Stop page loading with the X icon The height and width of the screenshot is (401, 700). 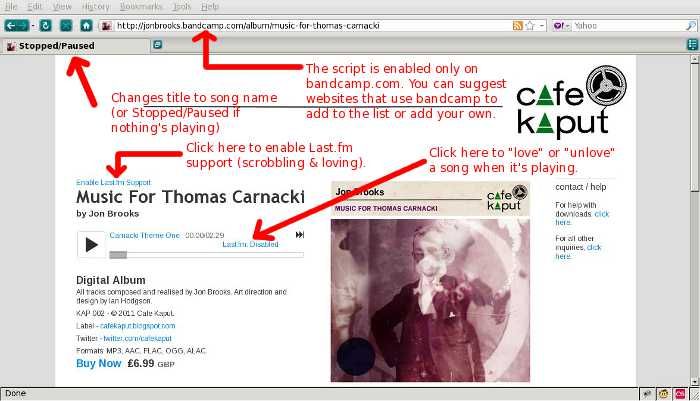pyautogui.click(x=66, y=25)
